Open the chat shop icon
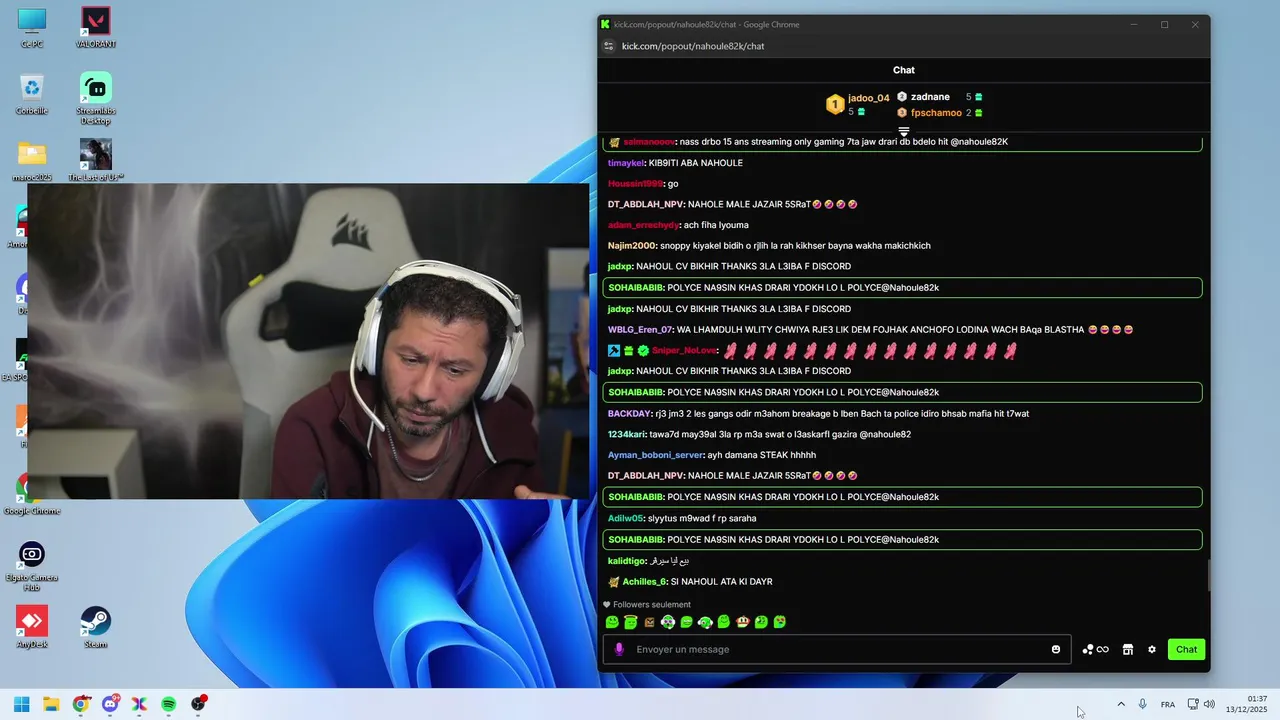1280x720 pixels. 1128,649
